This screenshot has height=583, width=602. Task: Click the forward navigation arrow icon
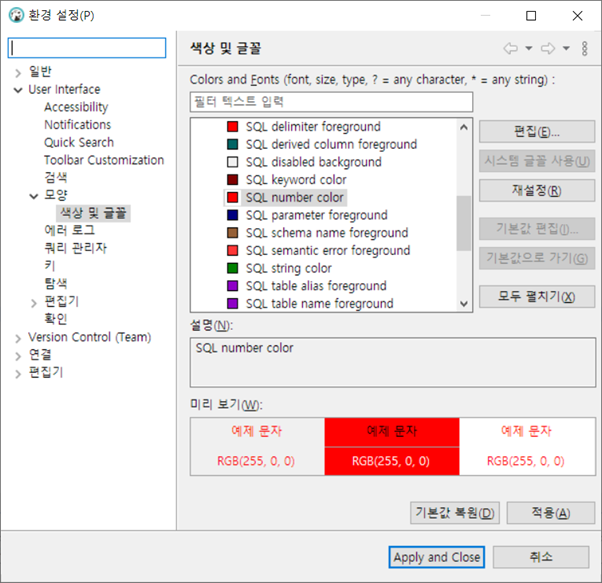click(548, 49)
